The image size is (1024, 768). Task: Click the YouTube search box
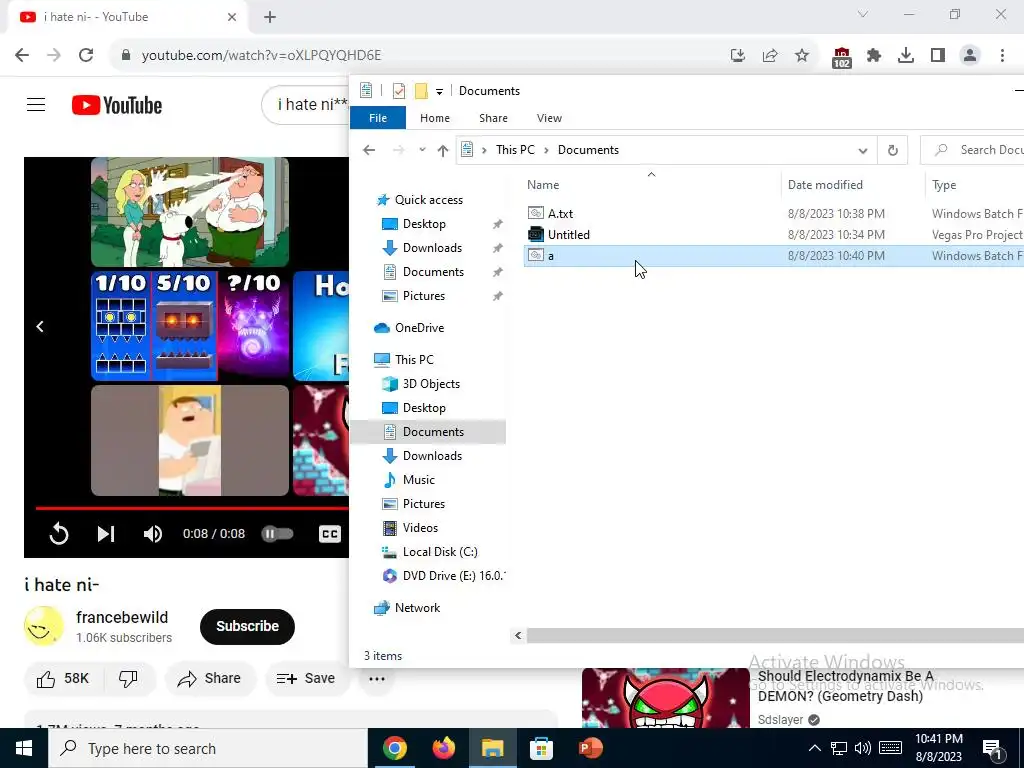[306, 104]
